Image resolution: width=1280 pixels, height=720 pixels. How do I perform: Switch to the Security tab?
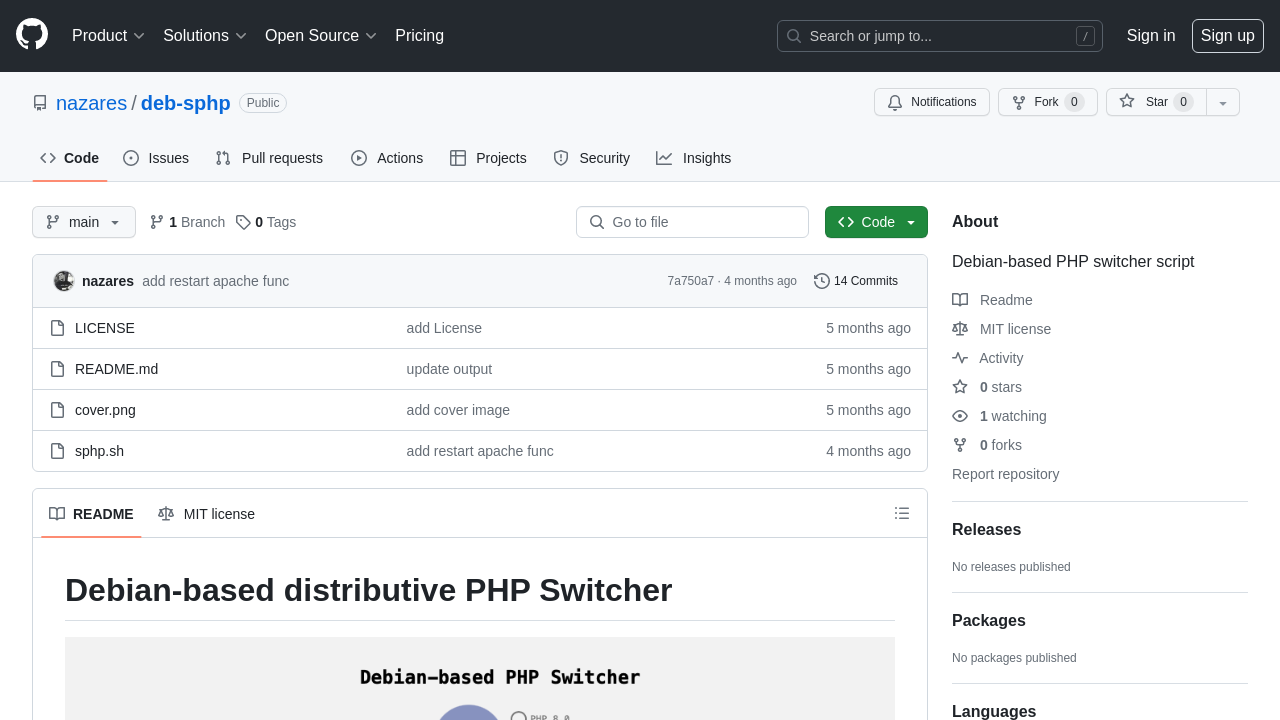pos(591,158)
